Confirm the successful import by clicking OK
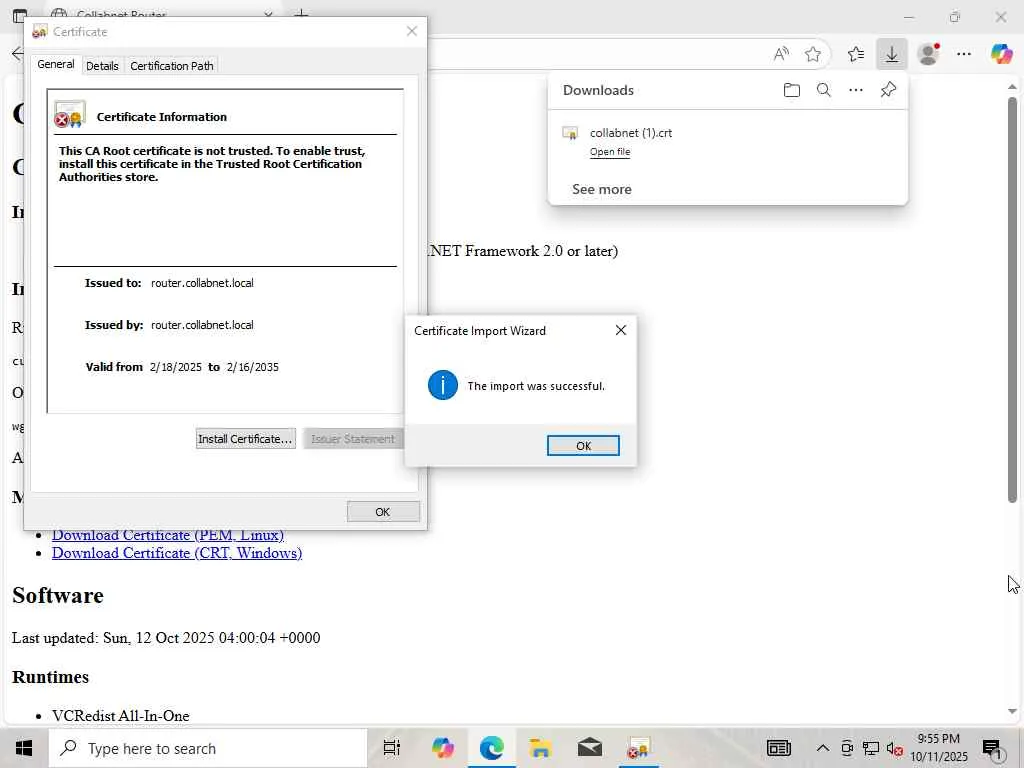 pos(583,445)
